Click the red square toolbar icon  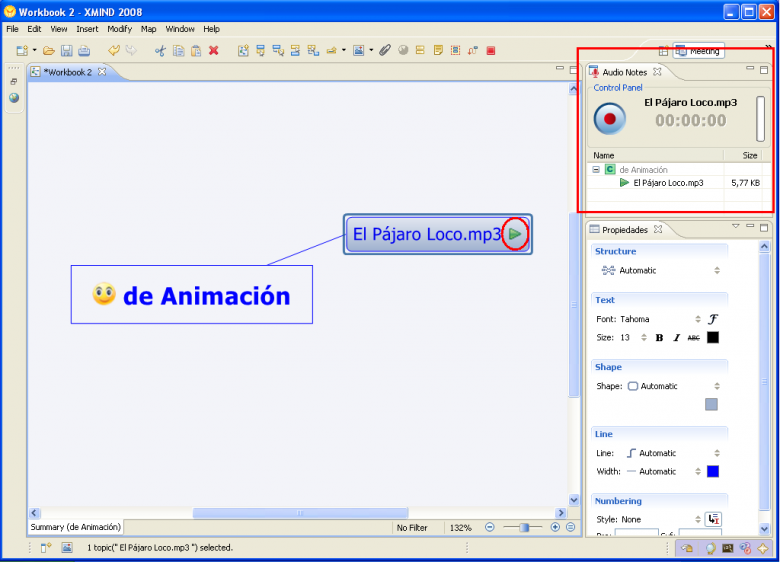[x=491, y=50]
